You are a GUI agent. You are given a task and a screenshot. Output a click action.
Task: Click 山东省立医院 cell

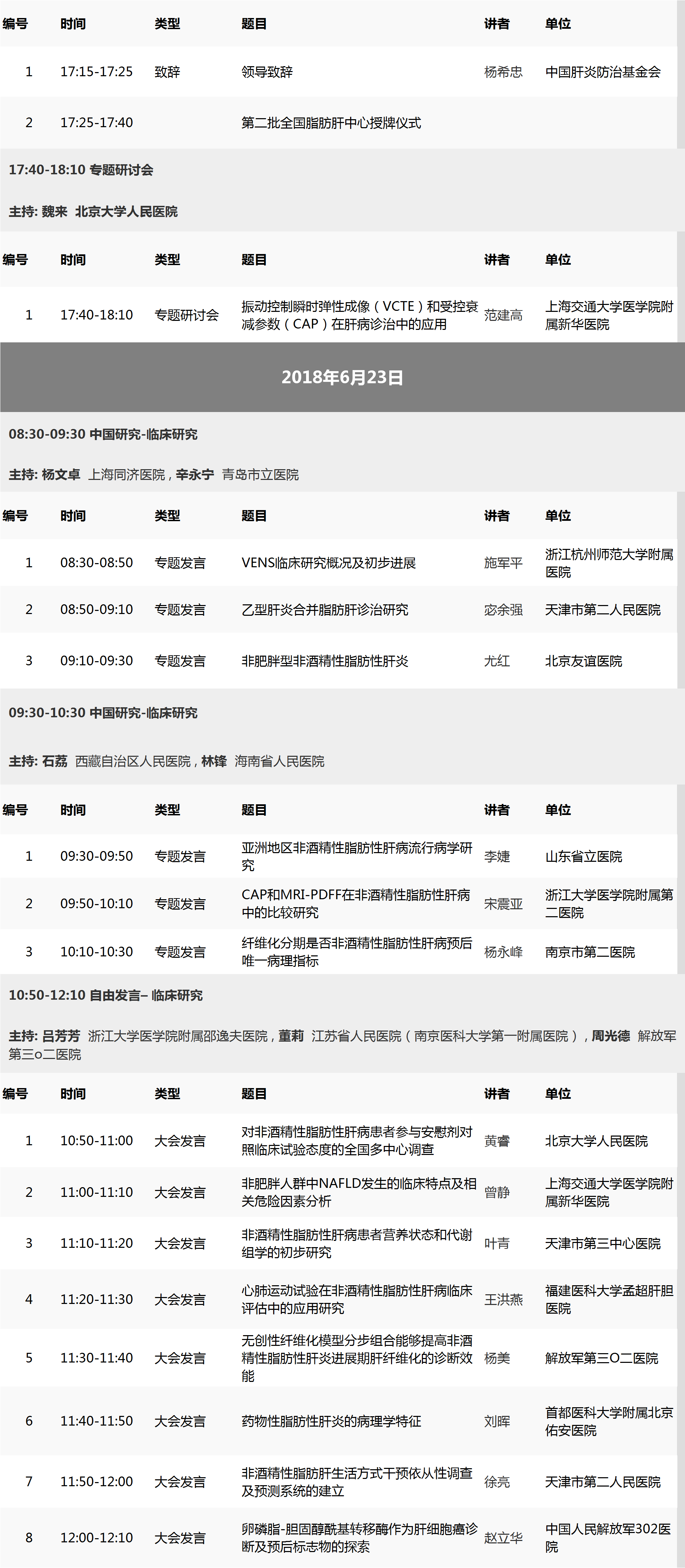(x=583, y=857)
